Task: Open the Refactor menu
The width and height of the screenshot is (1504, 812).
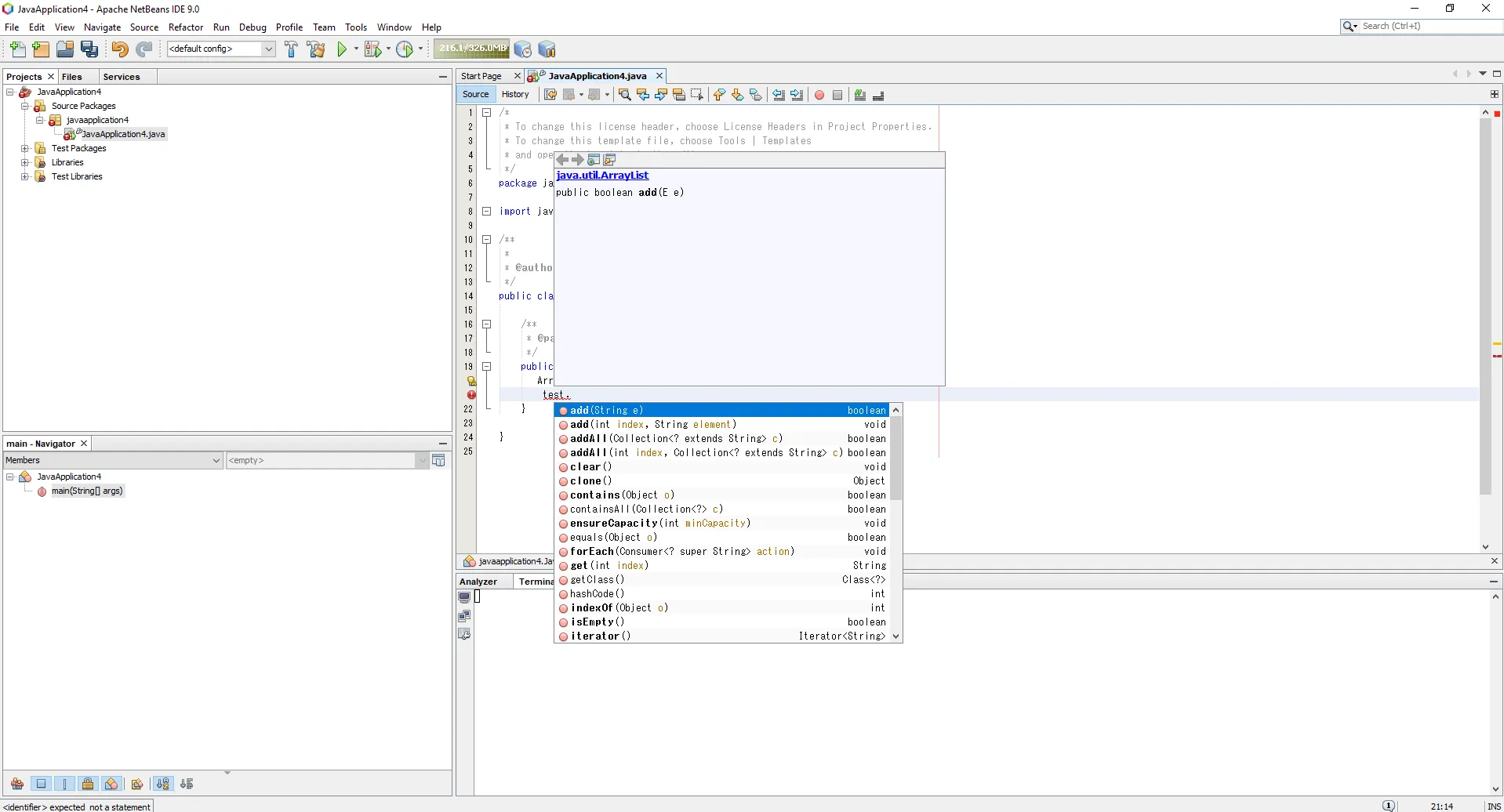Action: pos(185,27)
